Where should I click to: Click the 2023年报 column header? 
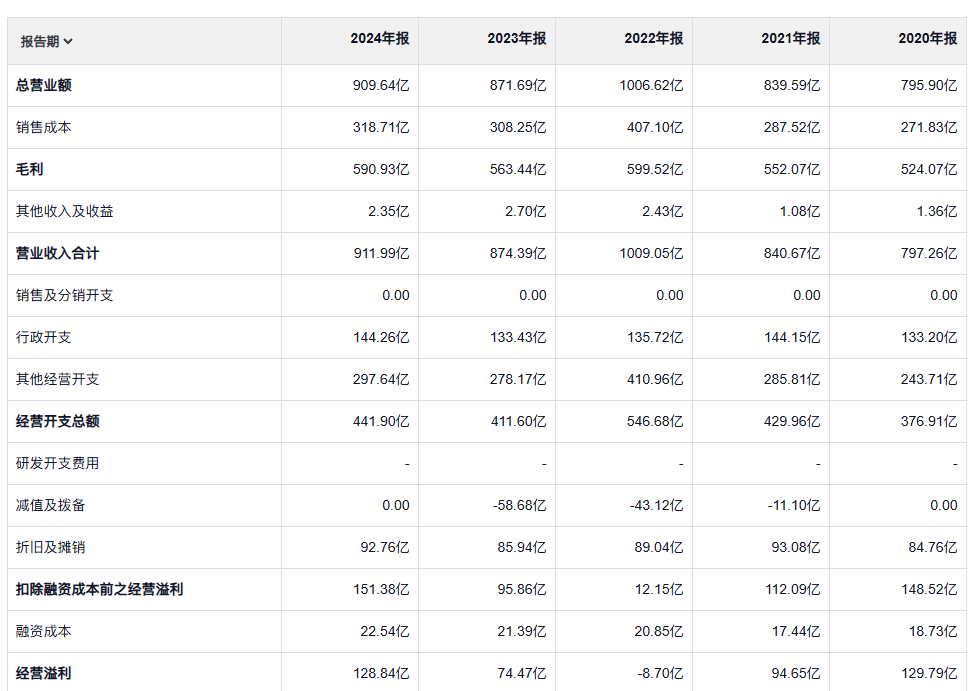click(x=516, y=39)
